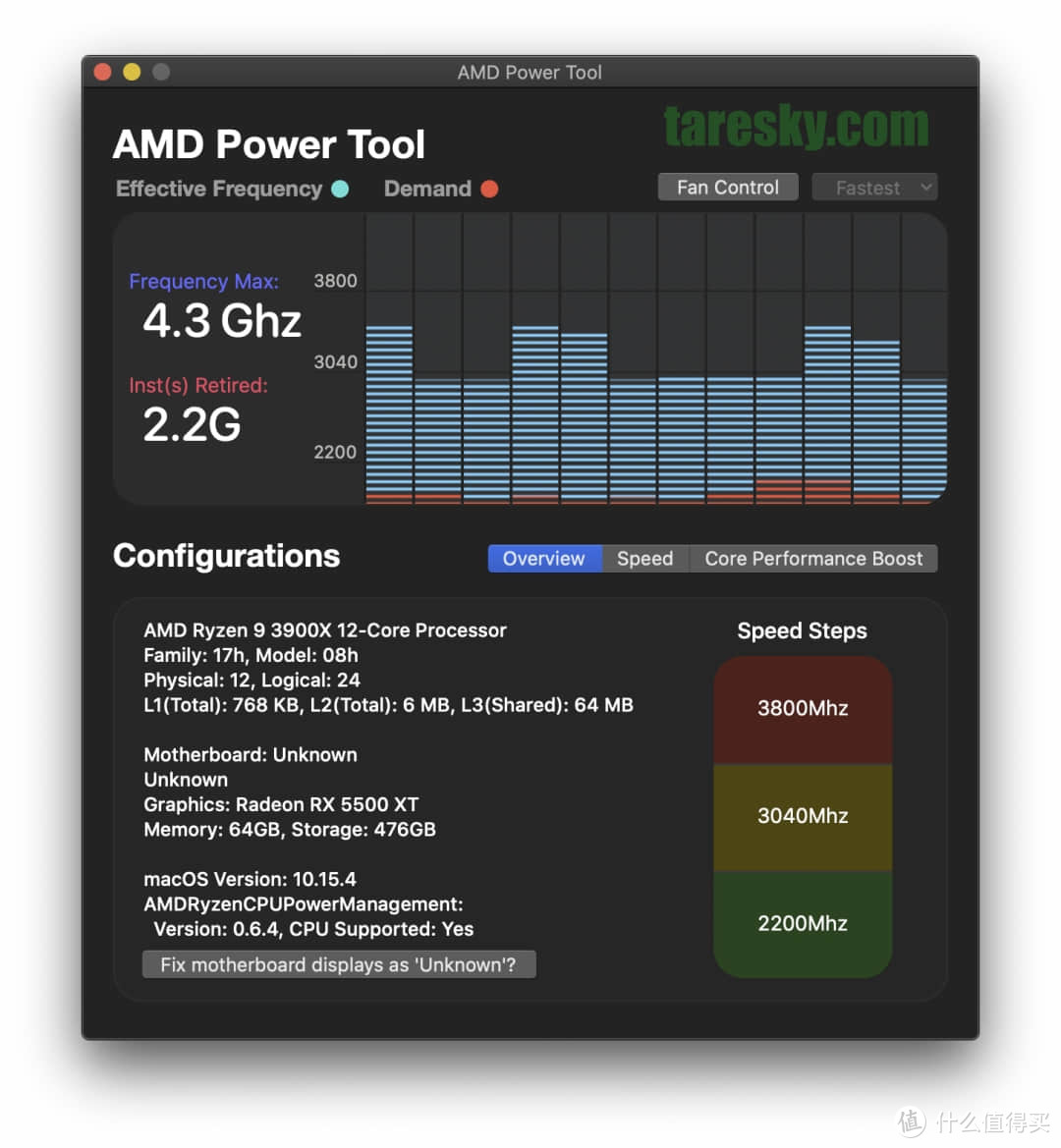The image size is (1061, 1148).
Task: Click the green 2200Mhz speed step block
Action: [x=803, y=923]
